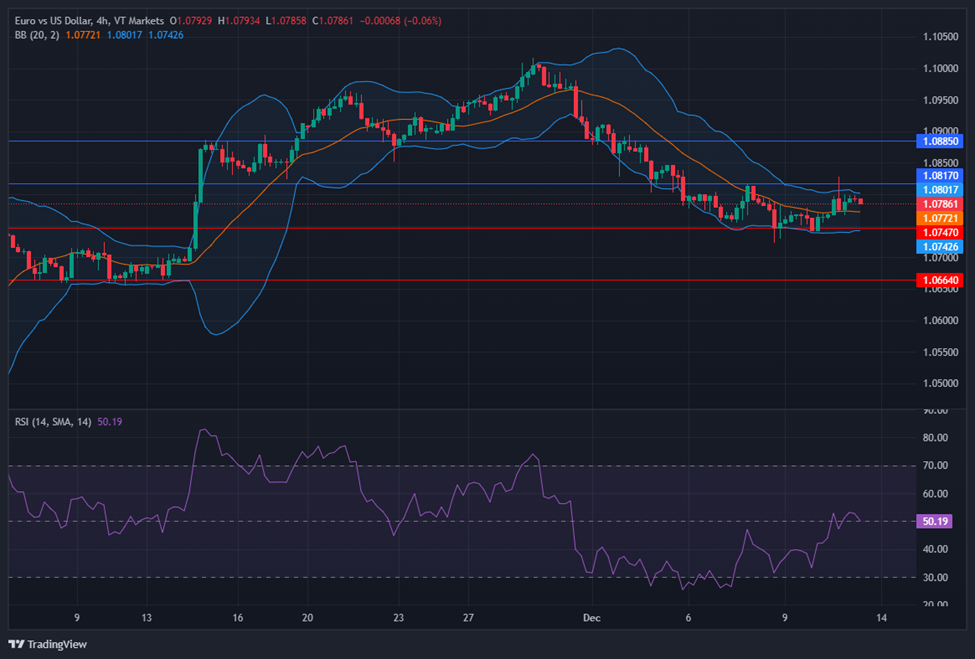Click the 9 date label left of 13

[x=76, y=617]
